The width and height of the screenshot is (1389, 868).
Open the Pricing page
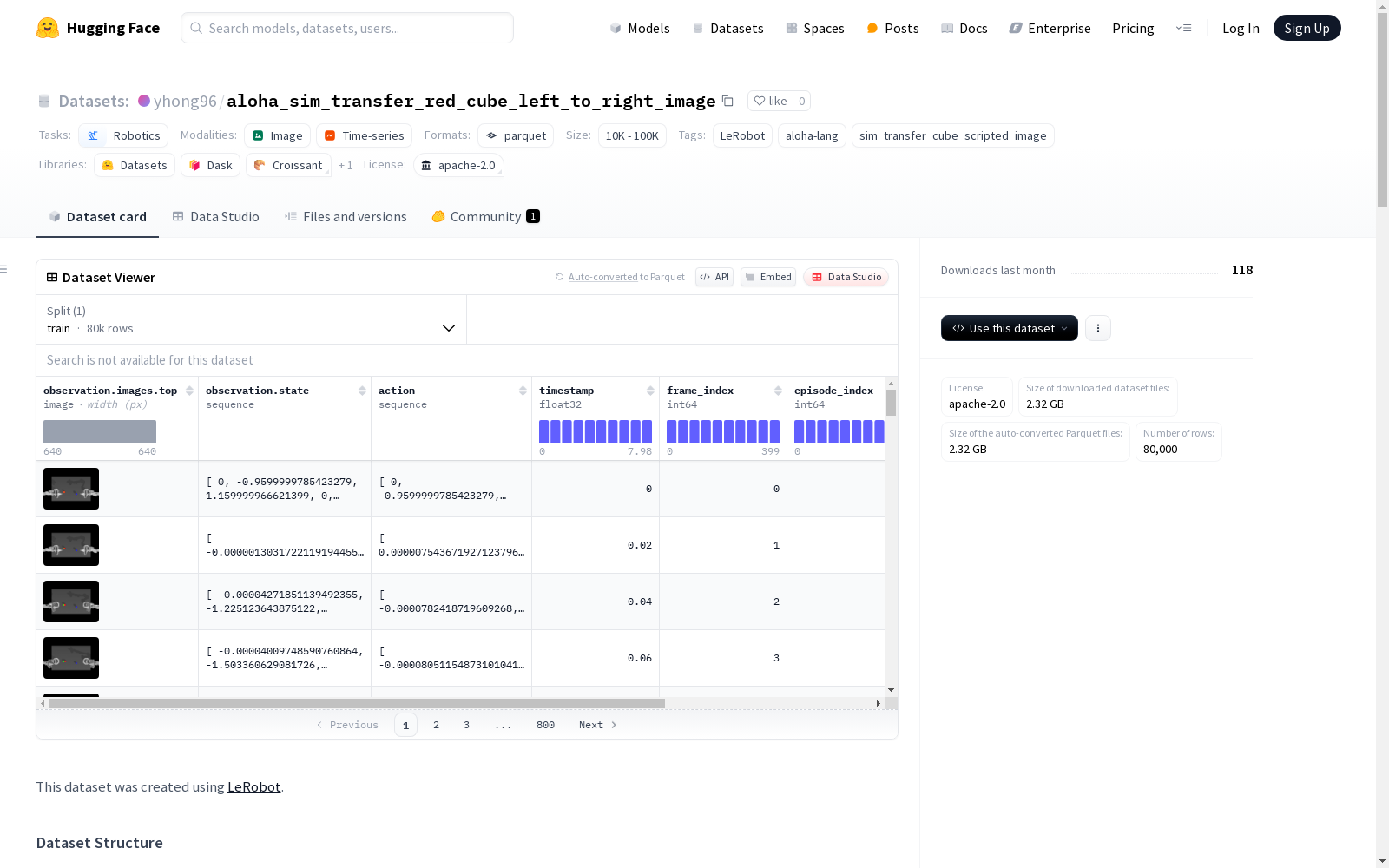(x=1133, y=28)
